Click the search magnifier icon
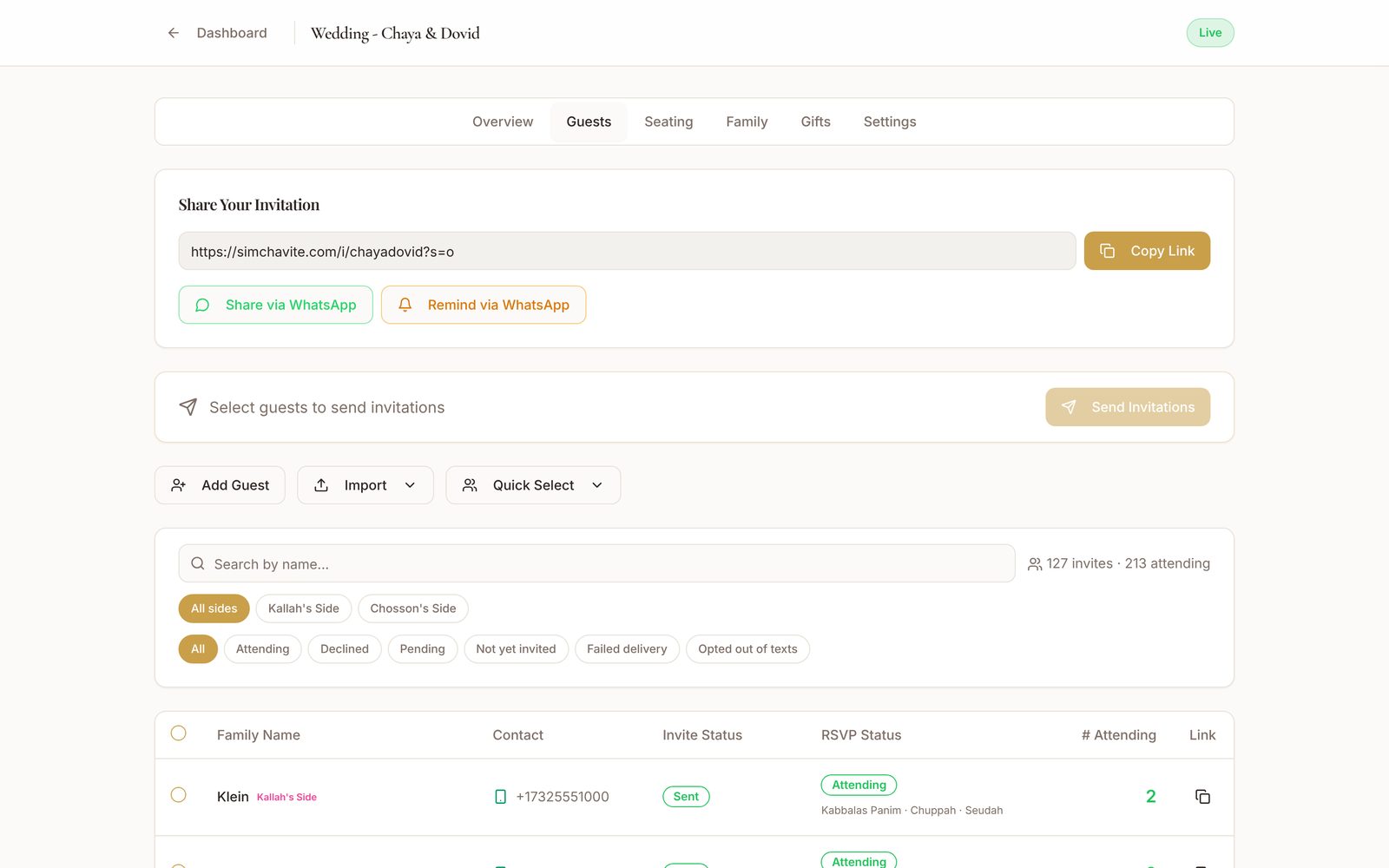 point(198,563)
